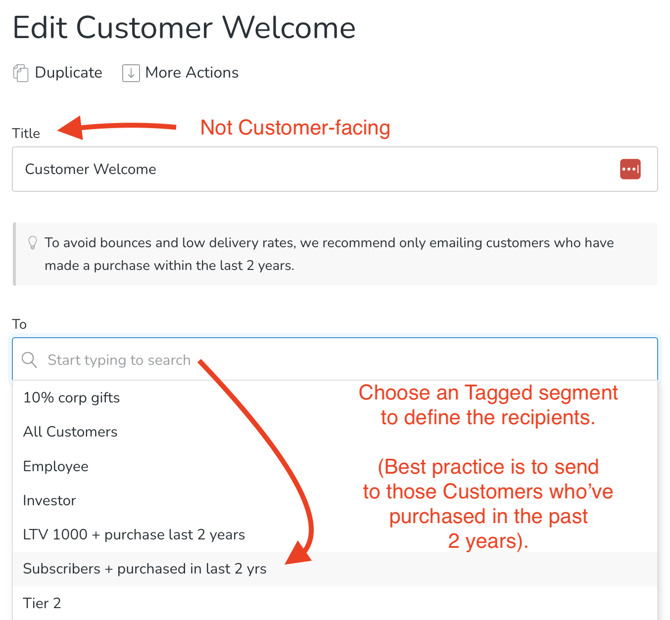Click the red ellipsis icon in Title field
Screen dimensions: 670x620
(x=630, y=170)
